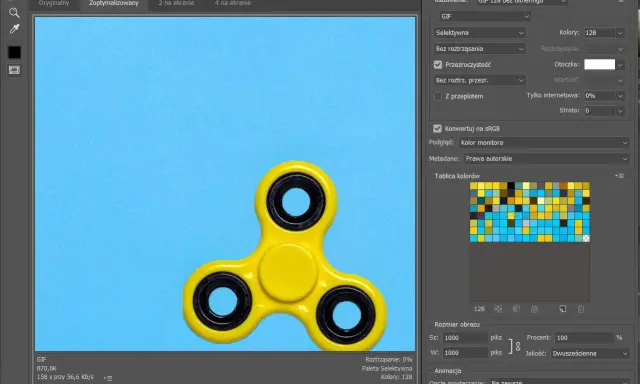Open the Kolory count dropdown arrow
The image size is (640, 384).
pos(620,33)
